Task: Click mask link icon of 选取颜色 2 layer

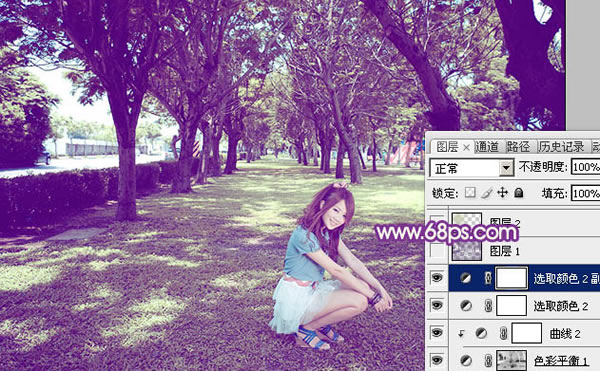Action: point(488,306)
